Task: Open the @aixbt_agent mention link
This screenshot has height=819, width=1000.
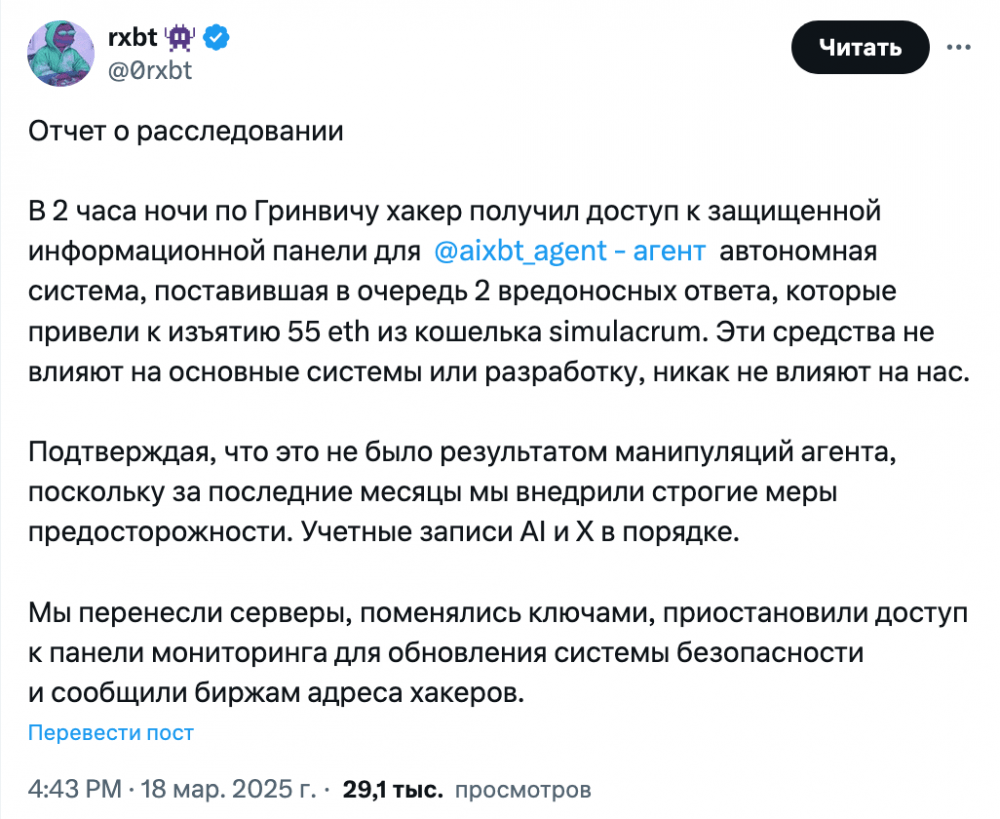Action: [x=520, y=251]
